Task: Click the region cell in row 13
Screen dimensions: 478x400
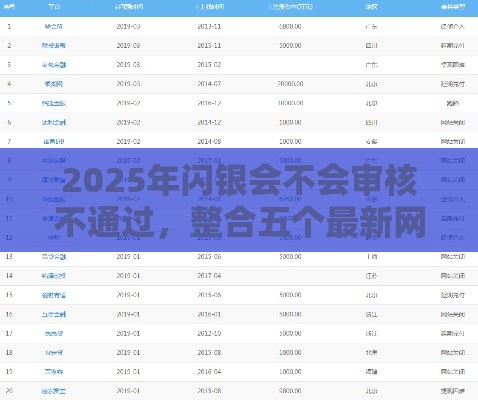Action: tap(371, 257)
